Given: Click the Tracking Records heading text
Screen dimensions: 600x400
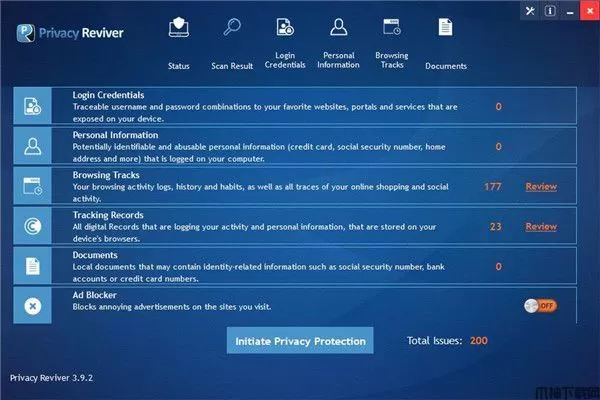Looking at the screenshot, I should pos(108,215).
